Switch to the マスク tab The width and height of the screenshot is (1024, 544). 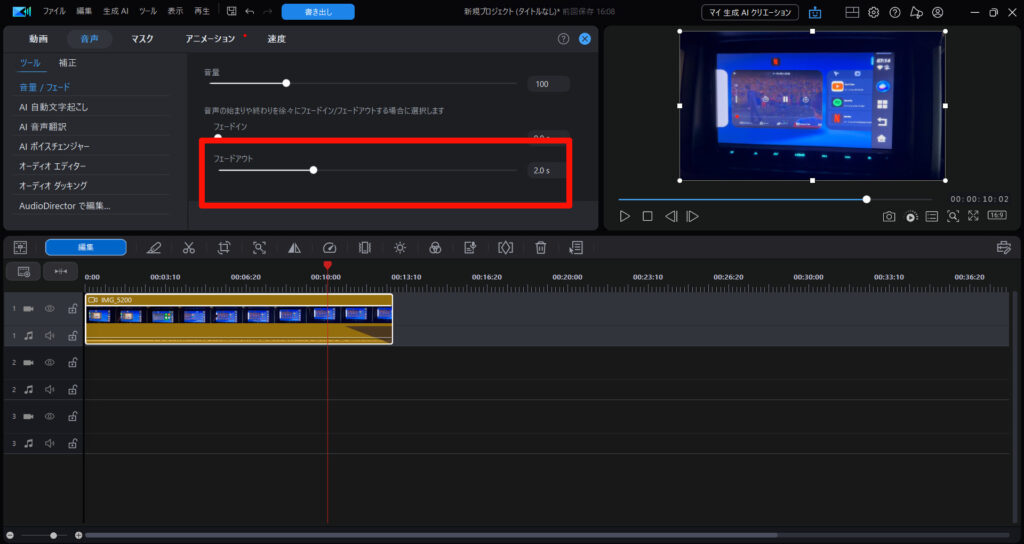(142, 38)
